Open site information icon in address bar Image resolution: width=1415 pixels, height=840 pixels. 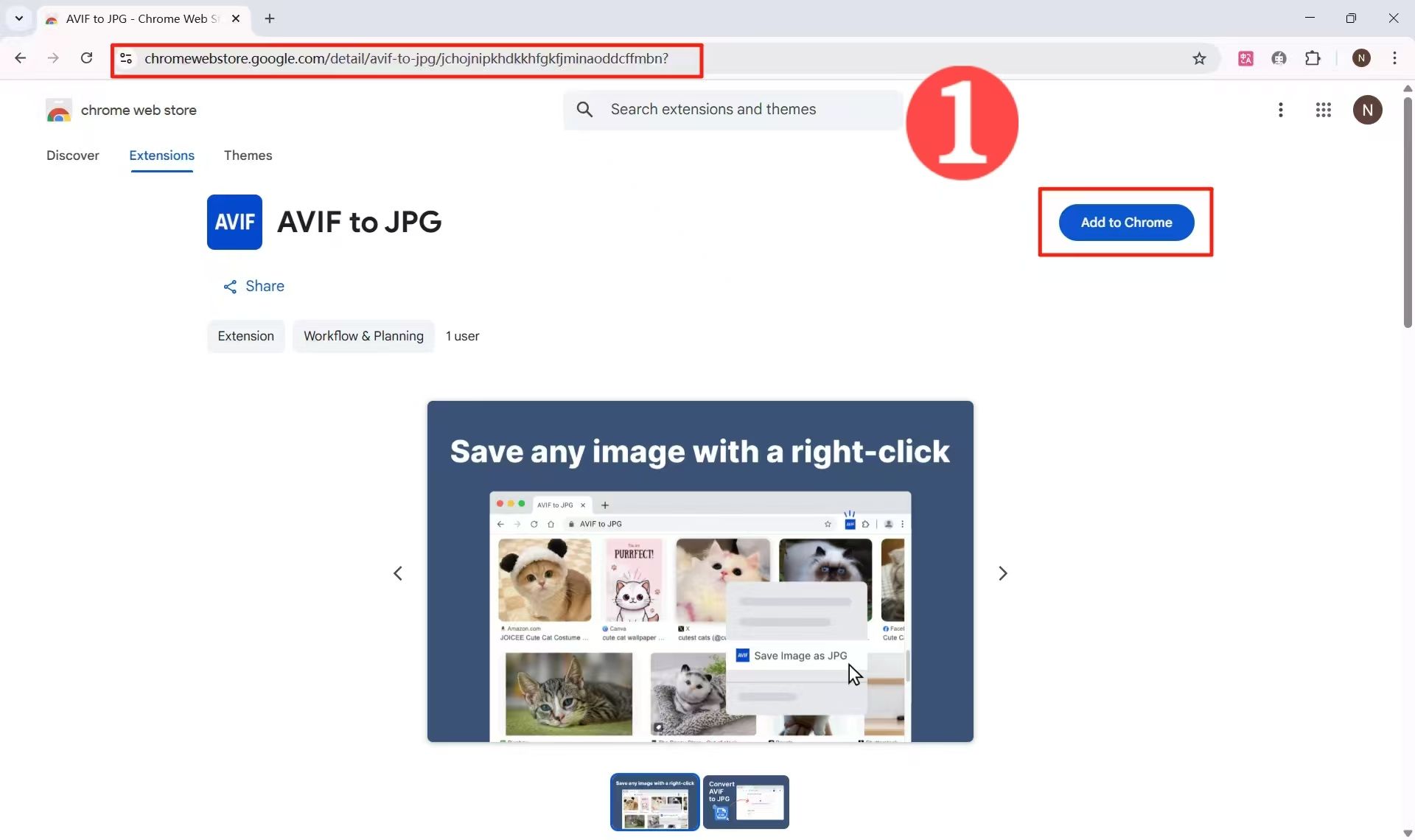[x=126, y=58]
